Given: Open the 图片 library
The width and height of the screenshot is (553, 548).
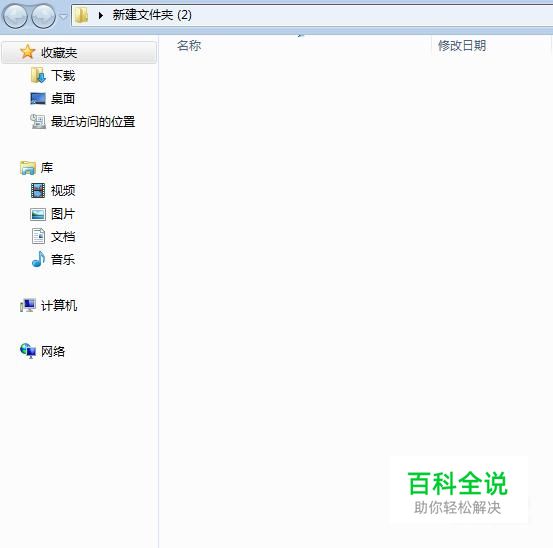Looking at the screenshot, I should (x=63, y=214).
